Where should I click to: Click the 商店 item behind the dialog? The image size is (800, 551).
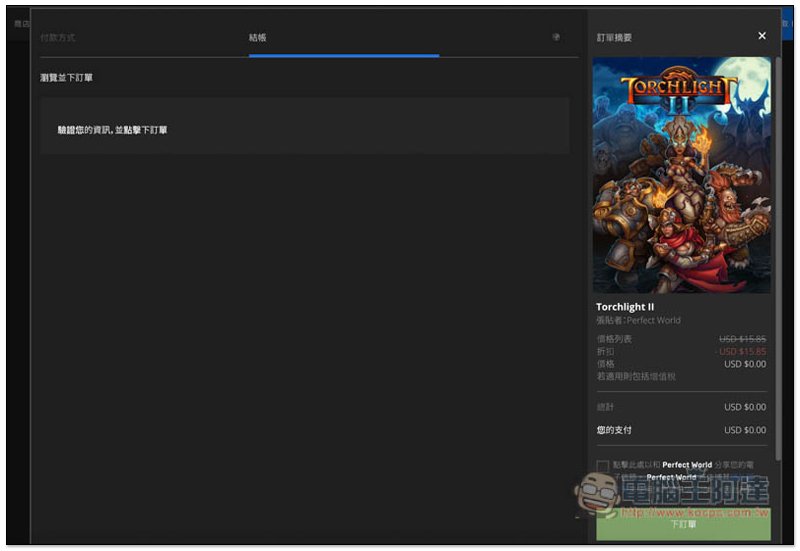[x=20, y=22]
